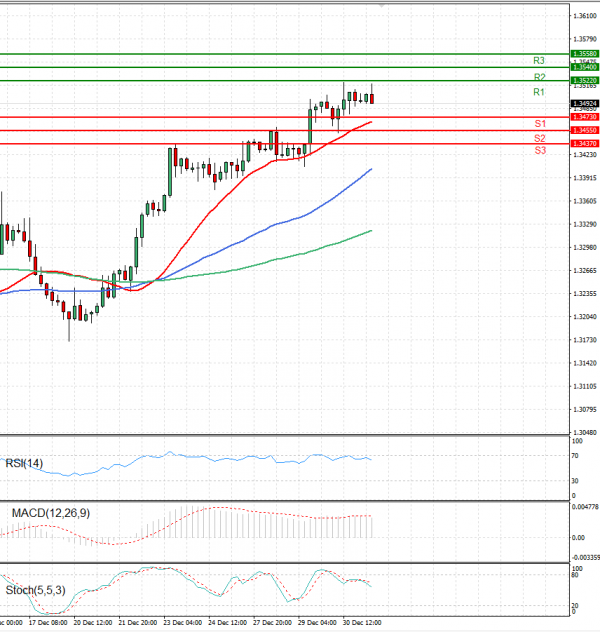Click the 1.34230 price axis value
This screenshot has width=600, height=632.
click(585, 155)
